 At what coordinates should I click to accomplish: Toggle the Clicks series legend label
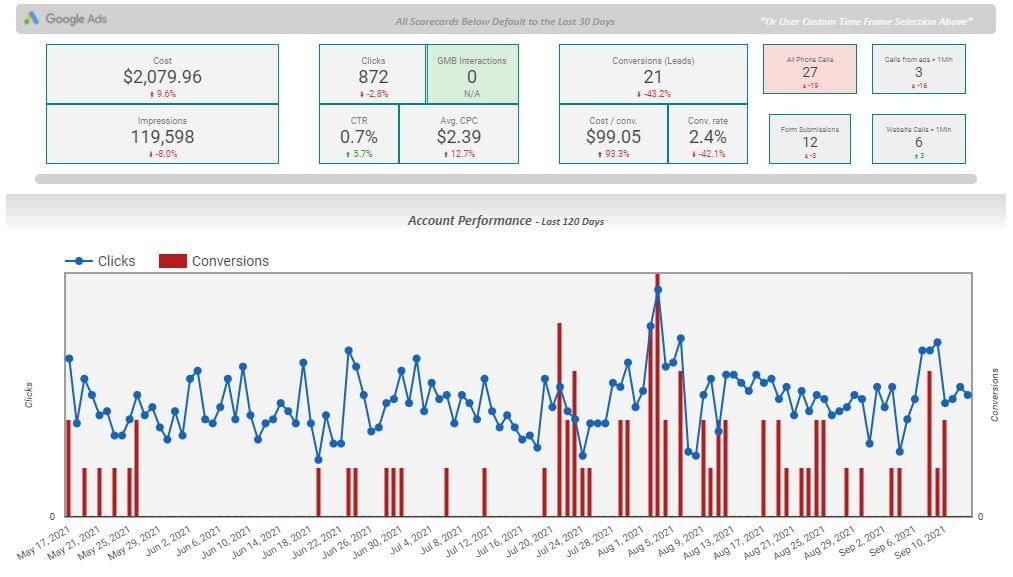117,261
